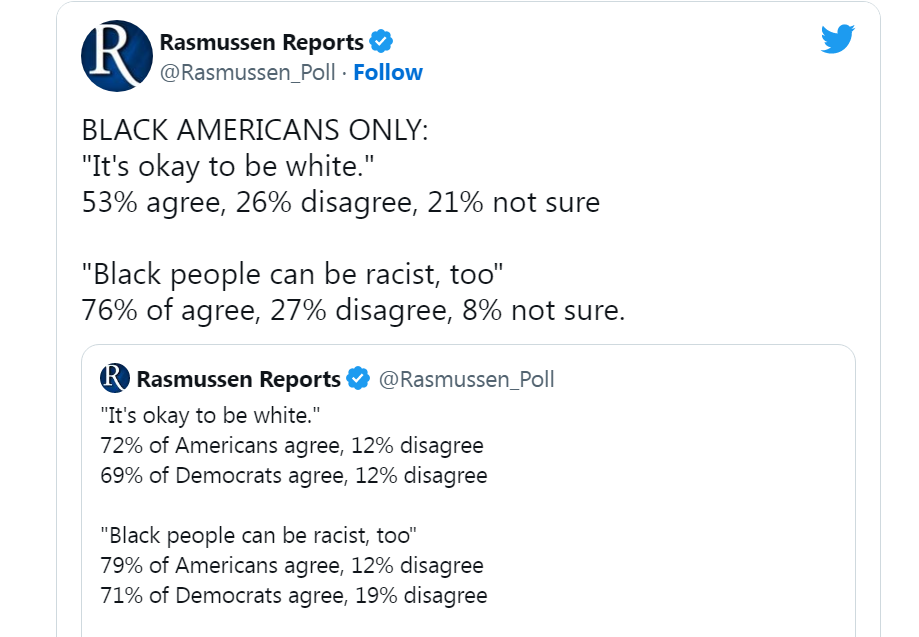Click the quoted line '72% of Americans agree'

pos(292,445)
